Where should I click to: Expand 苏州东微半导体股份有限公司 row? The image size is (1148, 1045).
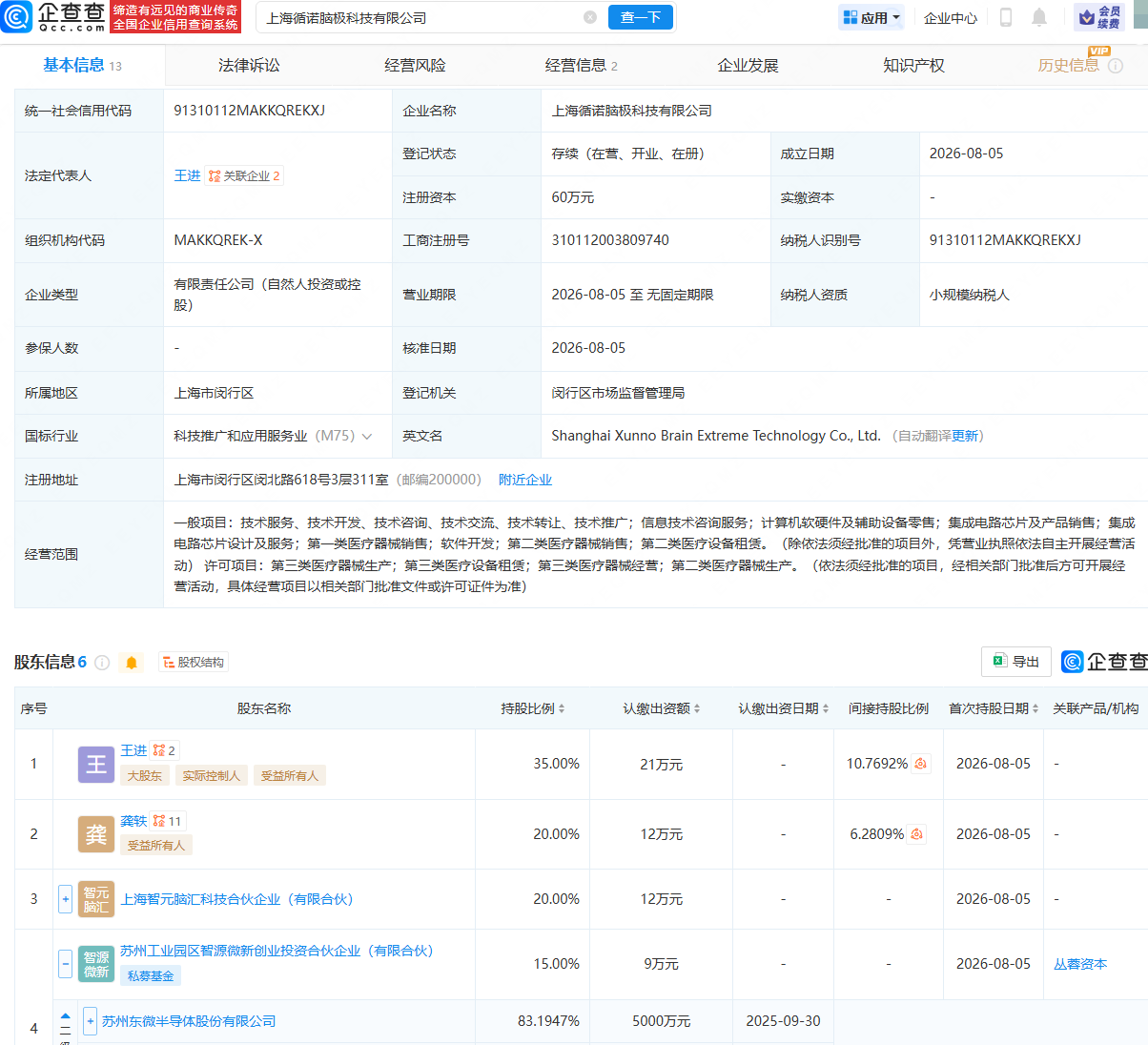tap(90, 1021)
